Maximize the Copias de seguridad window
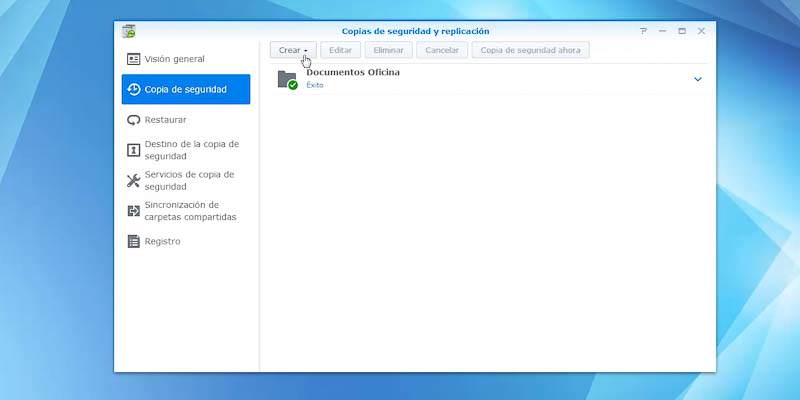The image size is (800, 400). click(682, 31)
